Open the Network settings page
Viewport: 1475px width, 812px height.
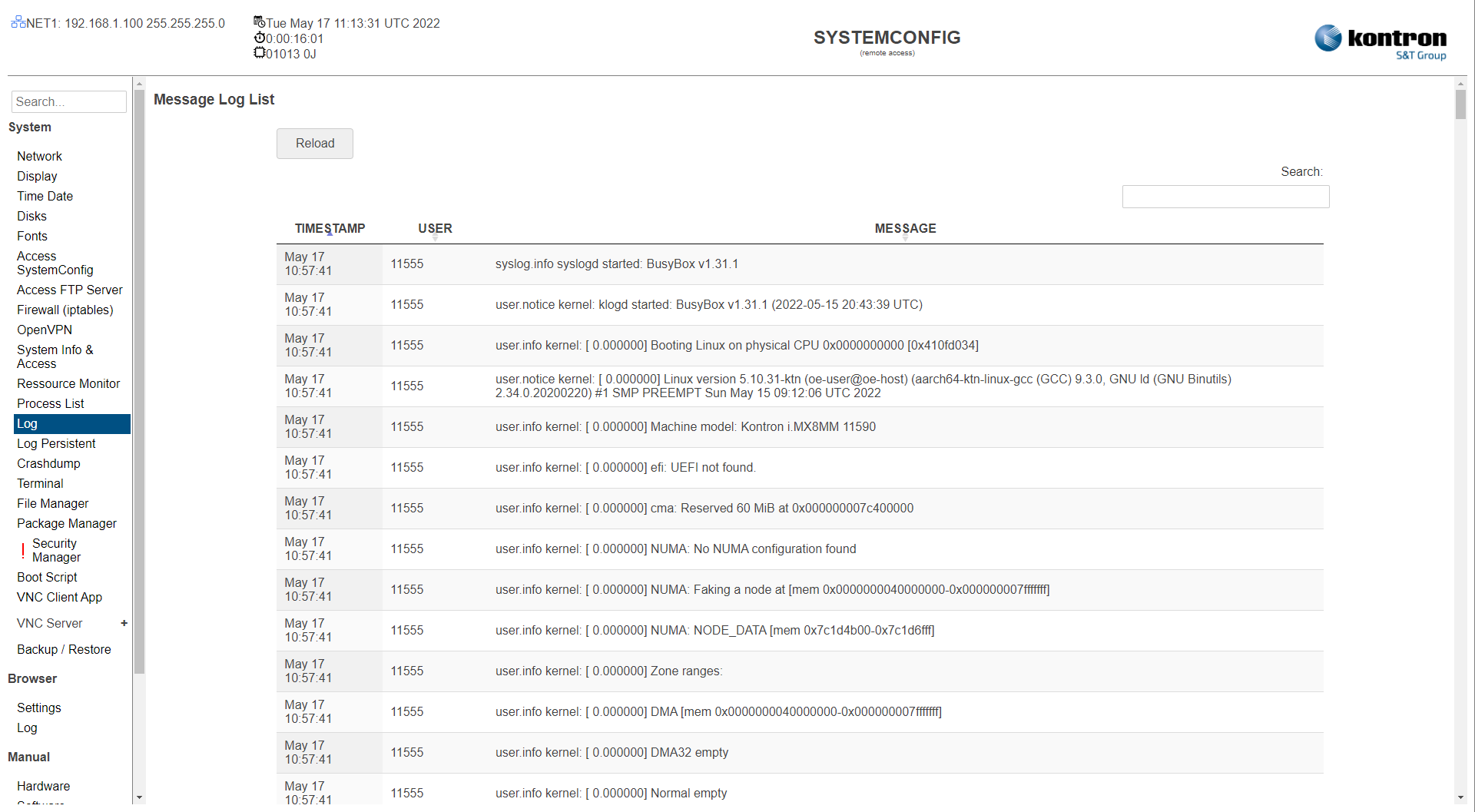39,156
